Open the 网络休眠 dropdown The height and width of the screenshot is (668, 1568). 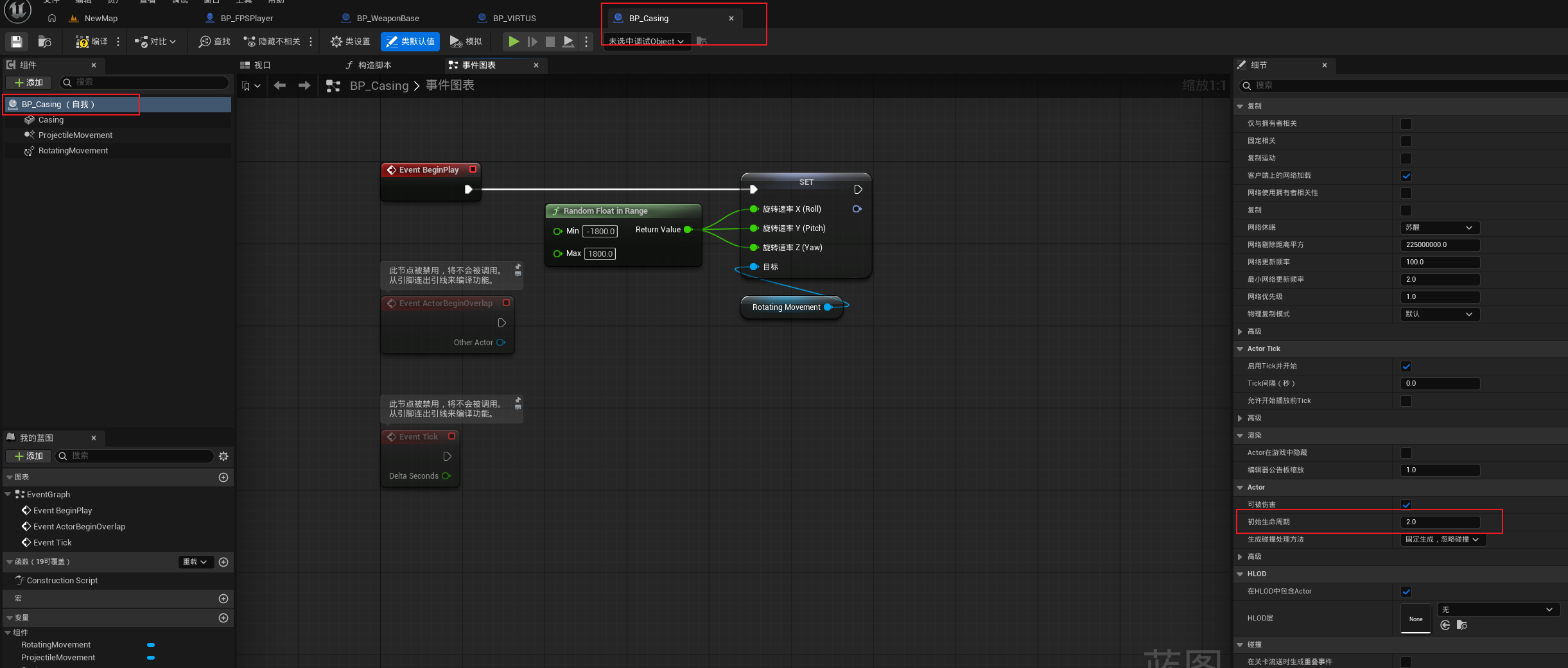[1440, 228]
